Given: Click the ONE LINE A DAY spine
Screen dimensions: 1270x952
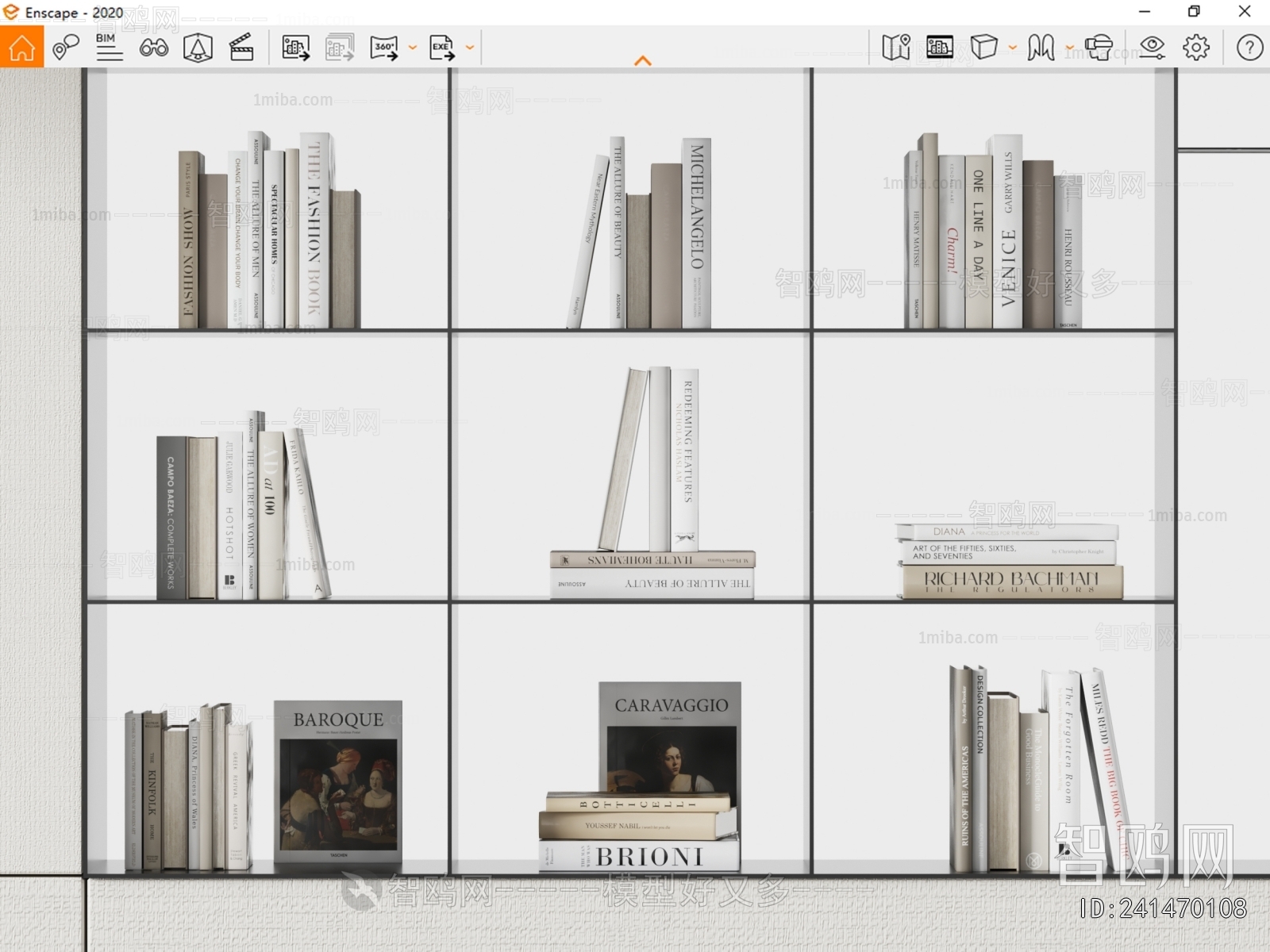Looking at the screenshot, I should 979,241.
